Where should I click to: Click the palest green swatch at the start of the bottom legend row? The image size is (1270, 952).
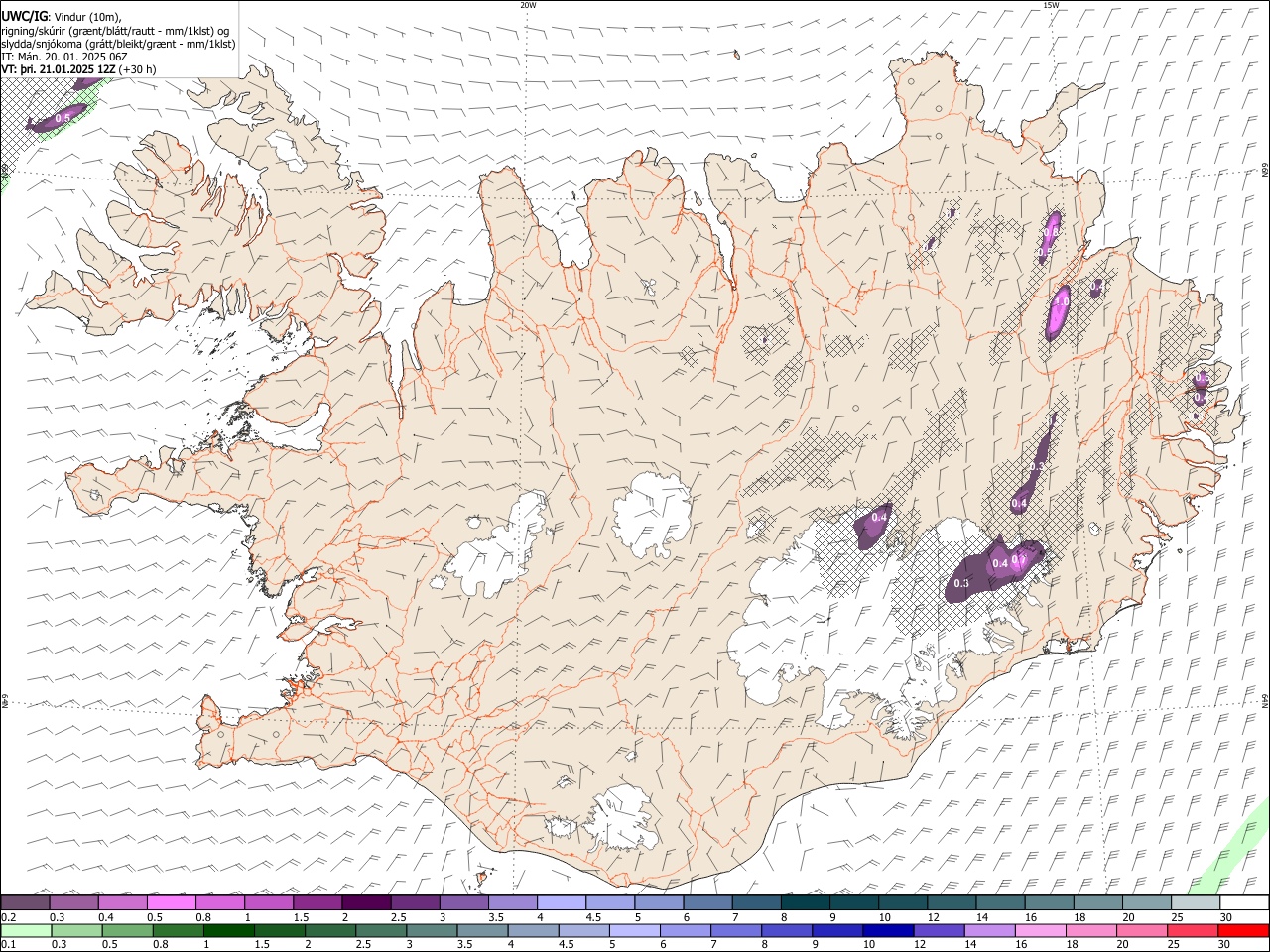click(25, 931)
